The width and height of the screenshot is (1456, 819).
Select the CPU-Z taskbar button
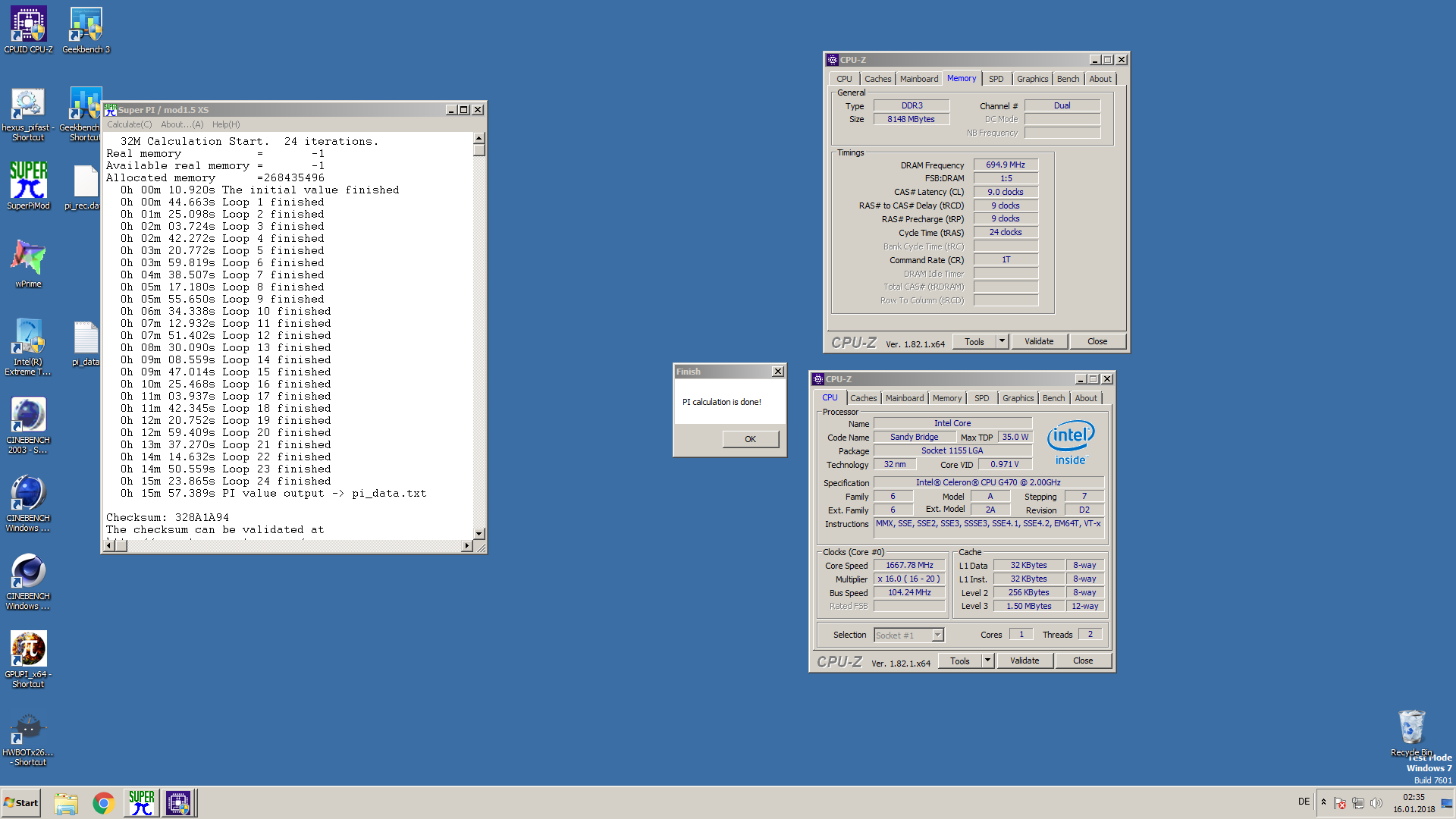pyautogui.click(x=179, y=803)
